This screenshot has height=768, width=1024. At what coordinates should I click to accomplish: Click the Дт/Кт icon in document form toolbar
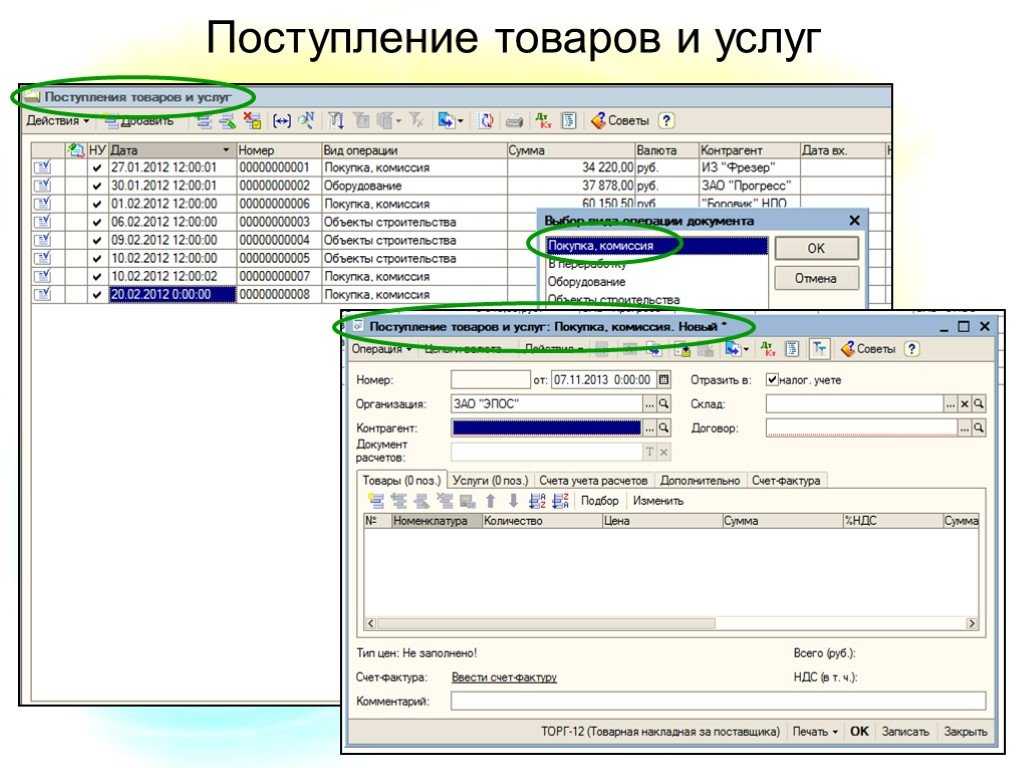(767, 349)
